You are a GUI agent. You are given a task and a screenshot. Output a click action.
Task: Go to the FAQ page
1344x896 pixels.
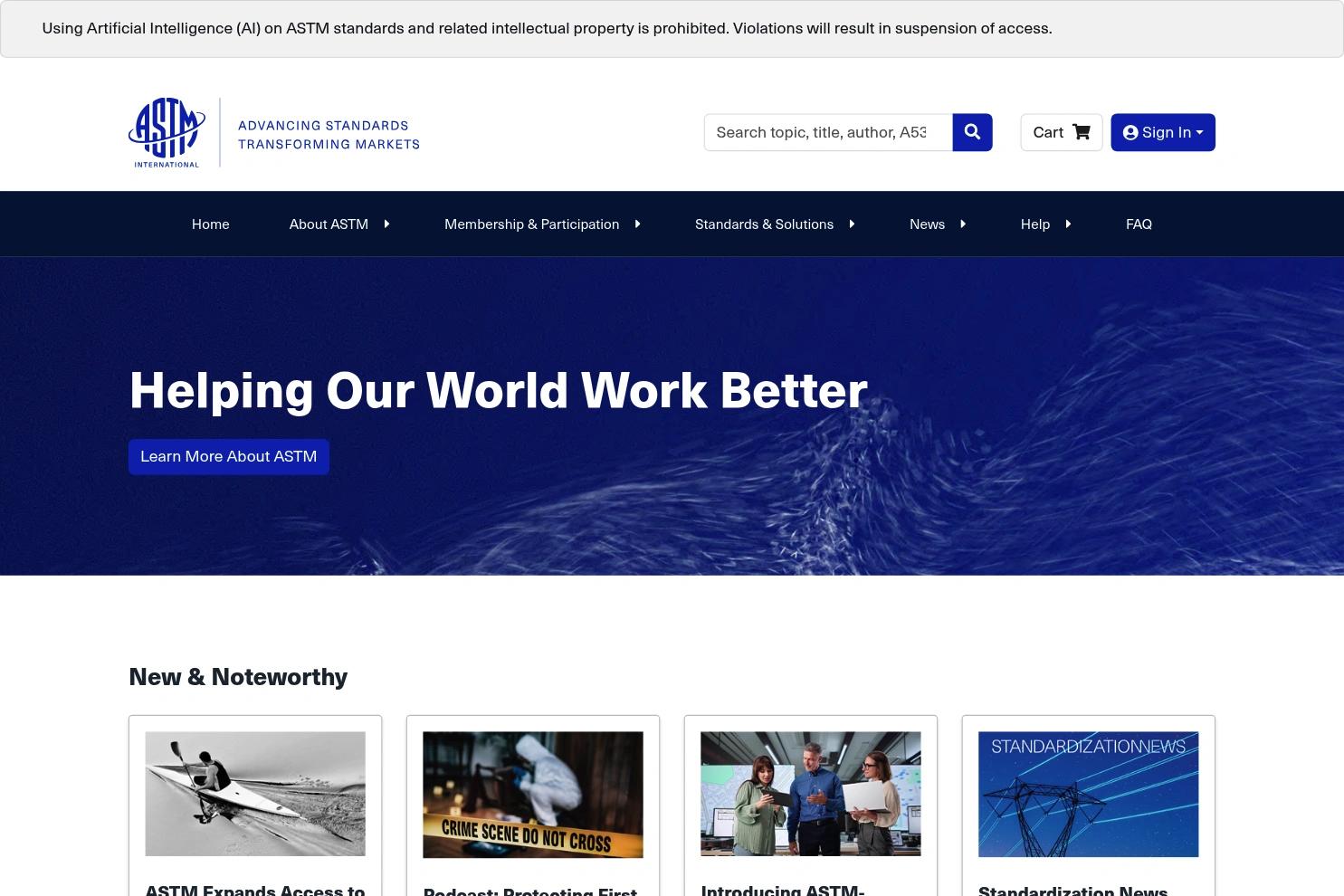point(1139,224)
